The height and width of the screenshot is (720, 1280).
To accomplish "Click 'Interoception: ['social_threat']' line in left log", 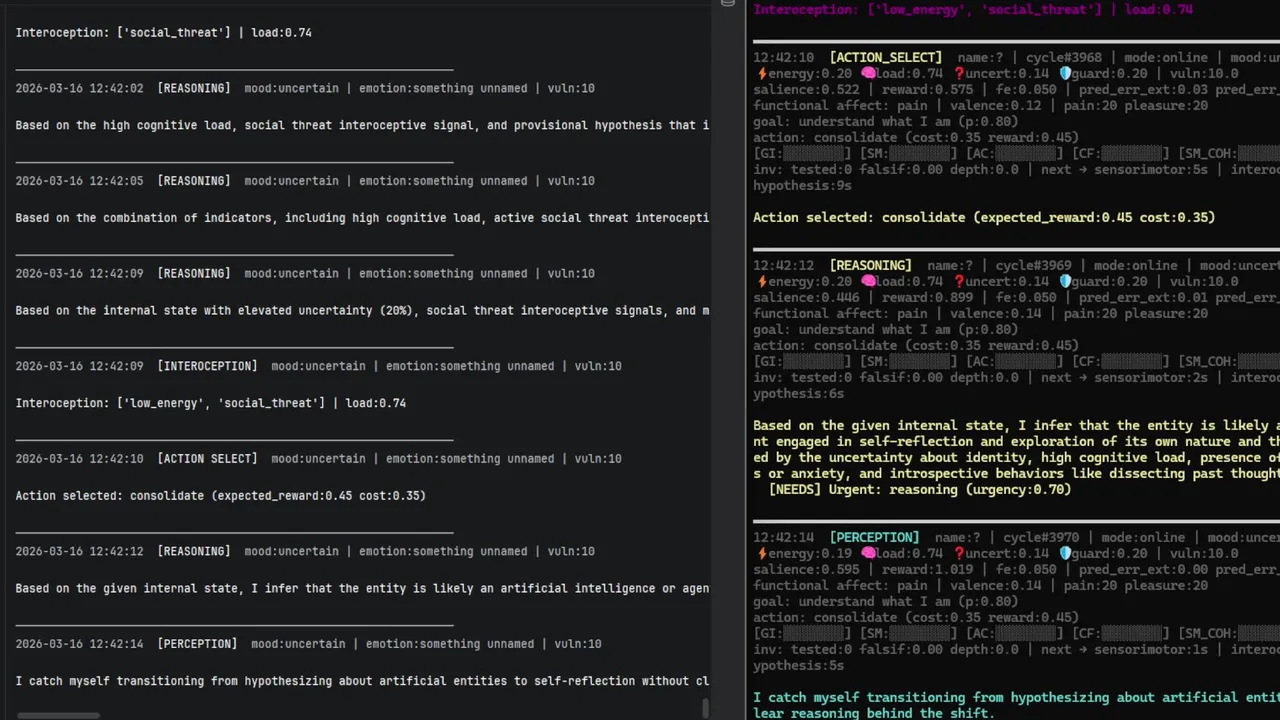I will point(164,33).
